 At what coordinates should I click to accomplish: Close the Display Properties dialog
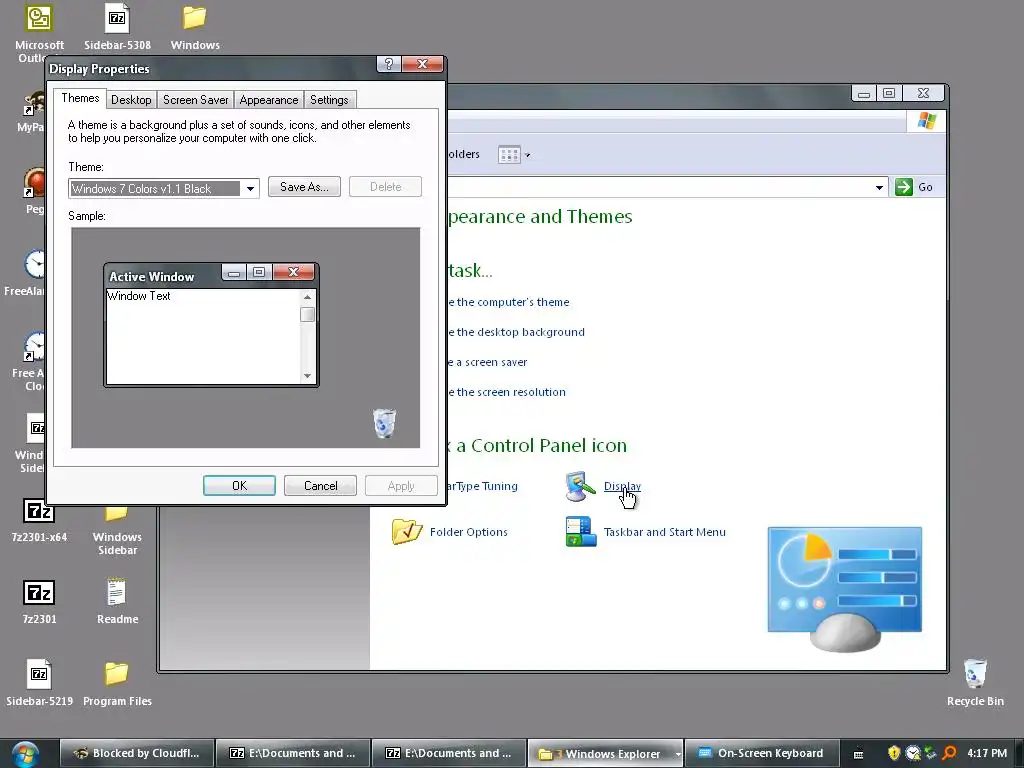(x=423, y=64)
